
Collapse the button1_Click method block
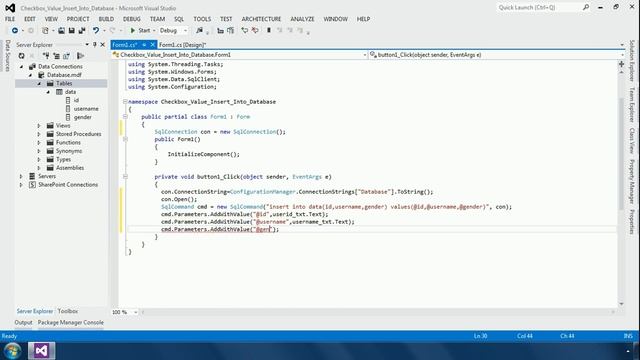pos(125,177)
